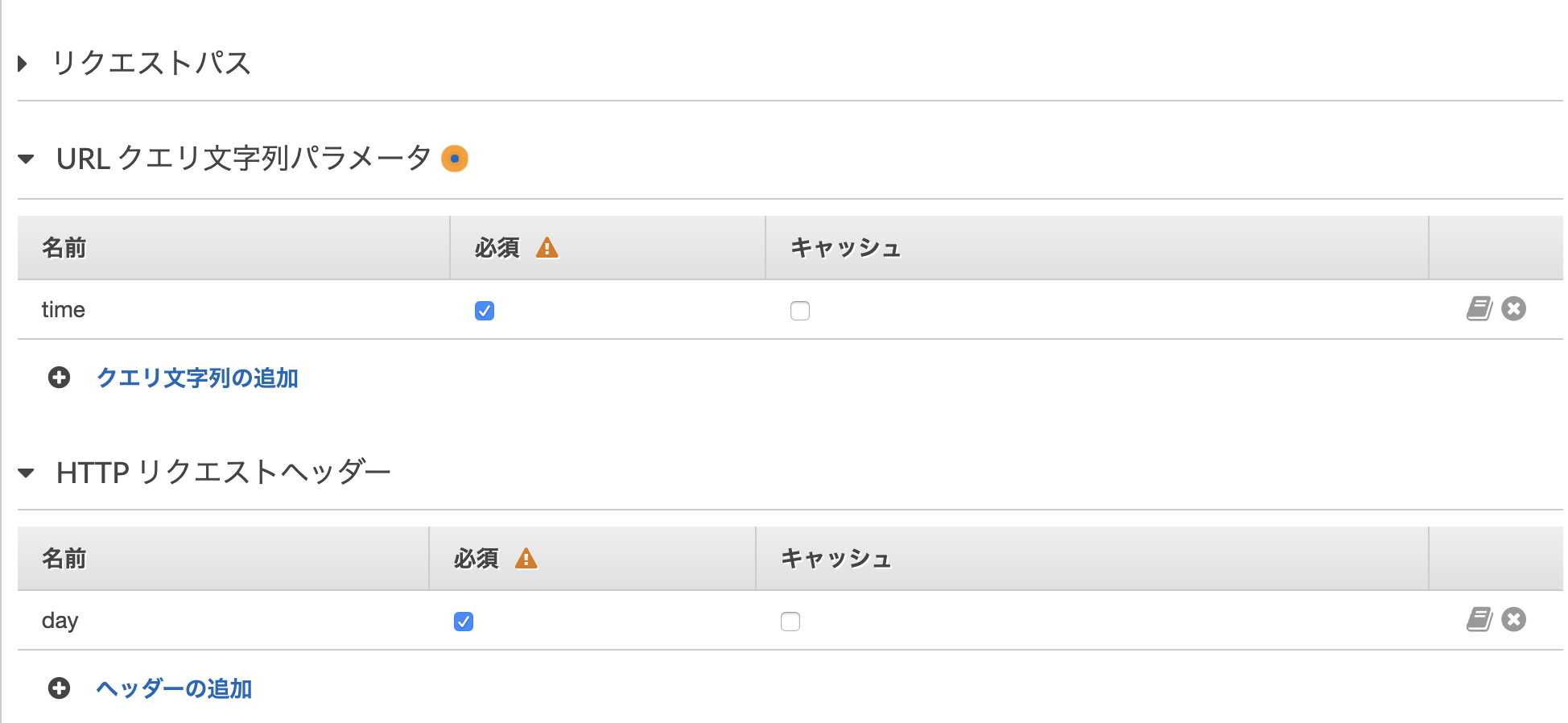Delete the time query string parameter
Image resolution: width=1568 pixels, height=723 pixels.
click(1515, 308)
